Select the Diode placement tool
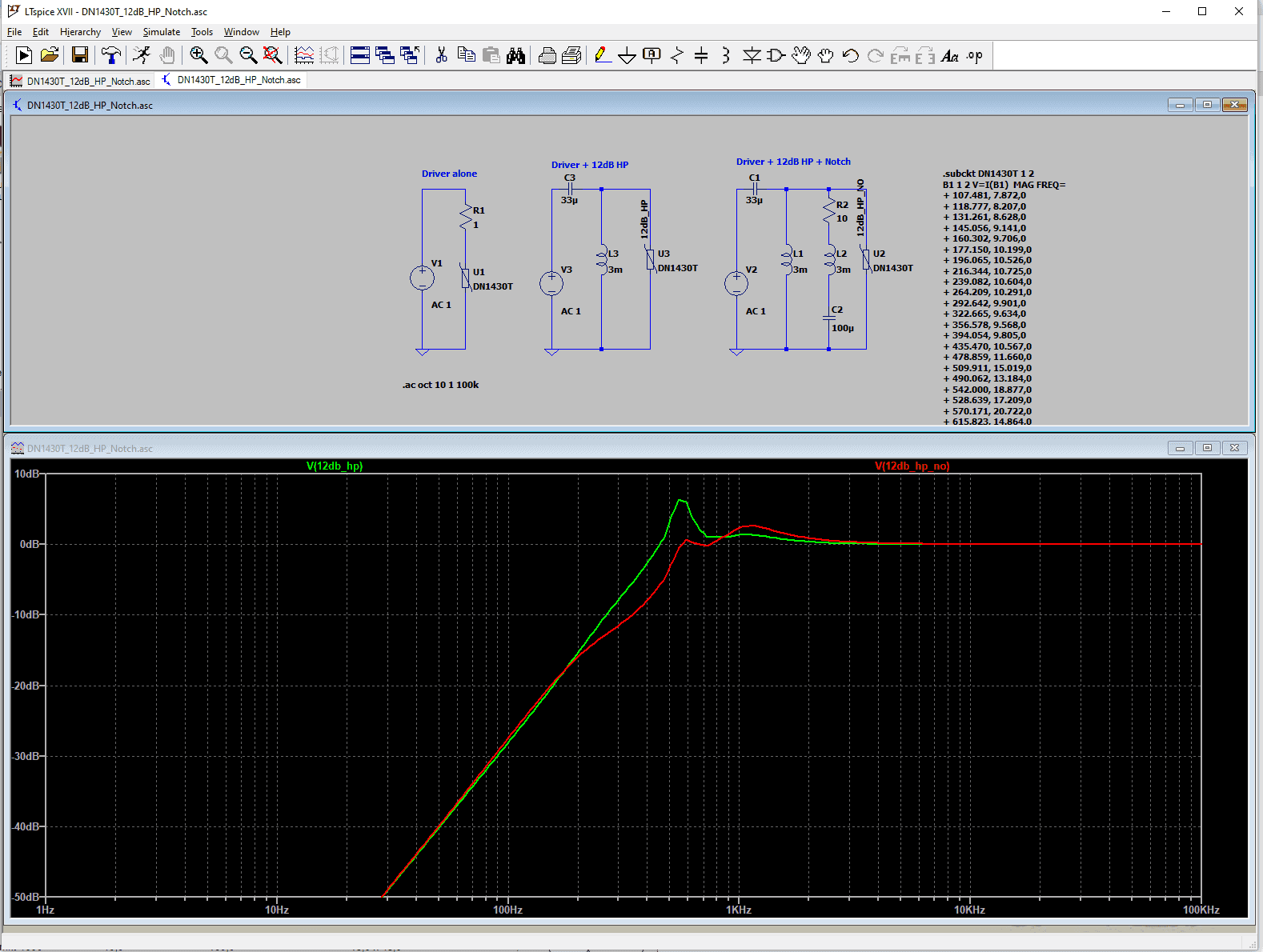 coord(752,55)
